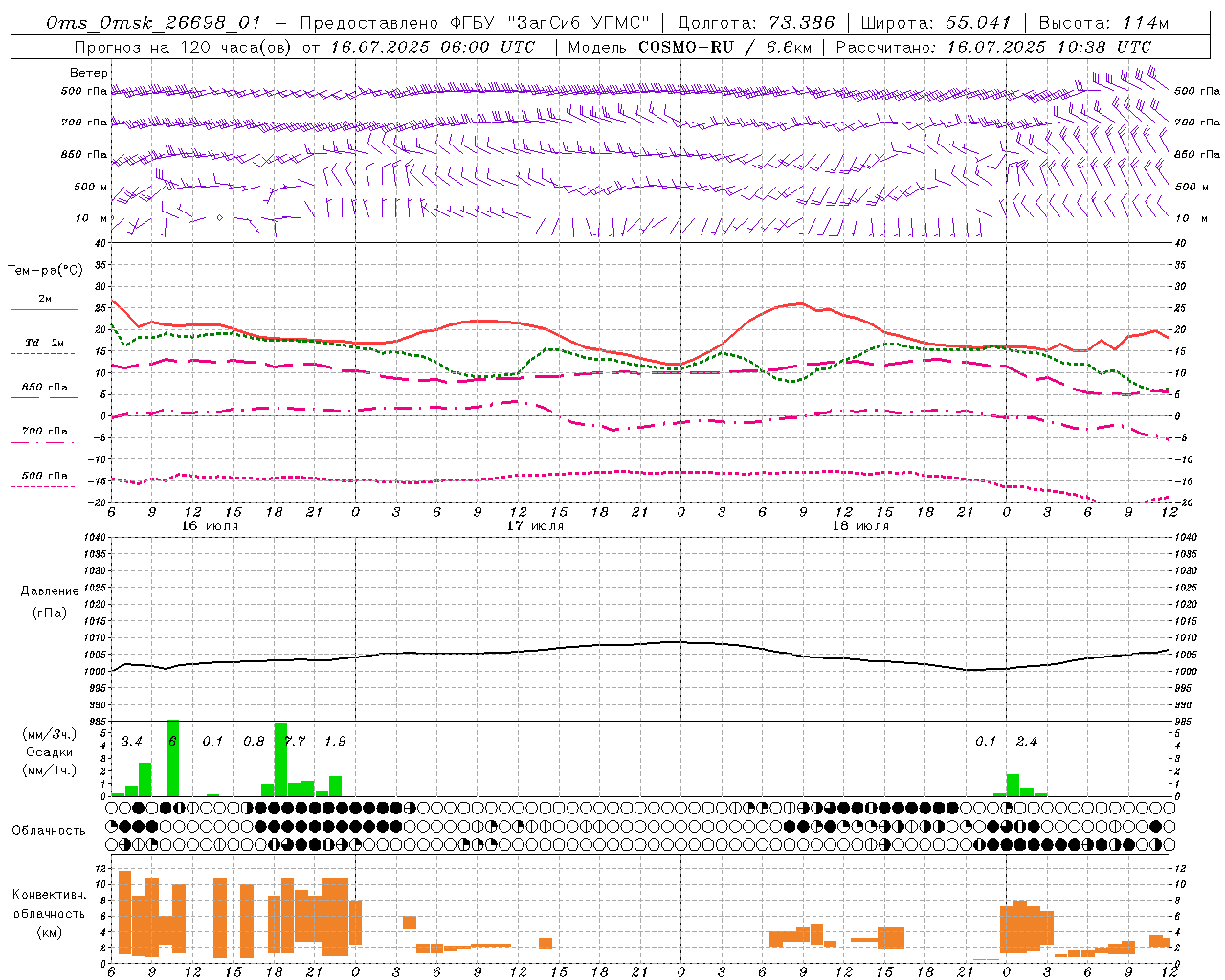
Task: Click the 3.4 precipitation total value
Action: tap(131, 742)
